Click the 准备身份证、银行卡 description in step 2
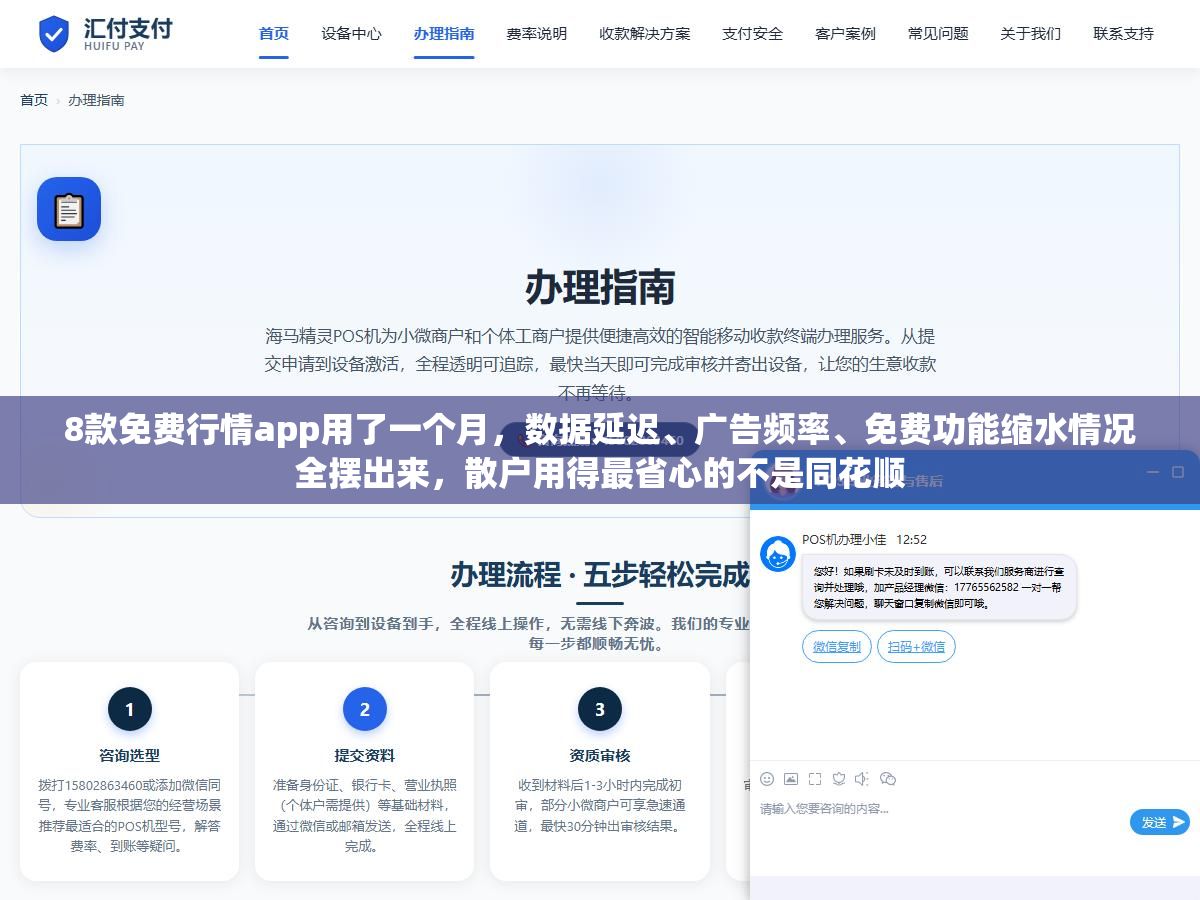 click(x=364, y=816)
